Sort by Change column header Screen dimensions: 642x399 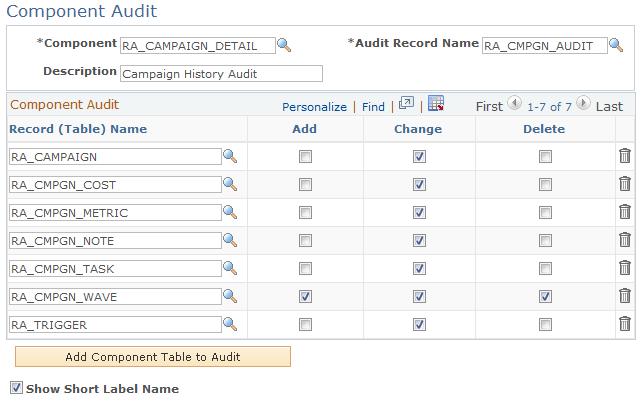[418, 129]
